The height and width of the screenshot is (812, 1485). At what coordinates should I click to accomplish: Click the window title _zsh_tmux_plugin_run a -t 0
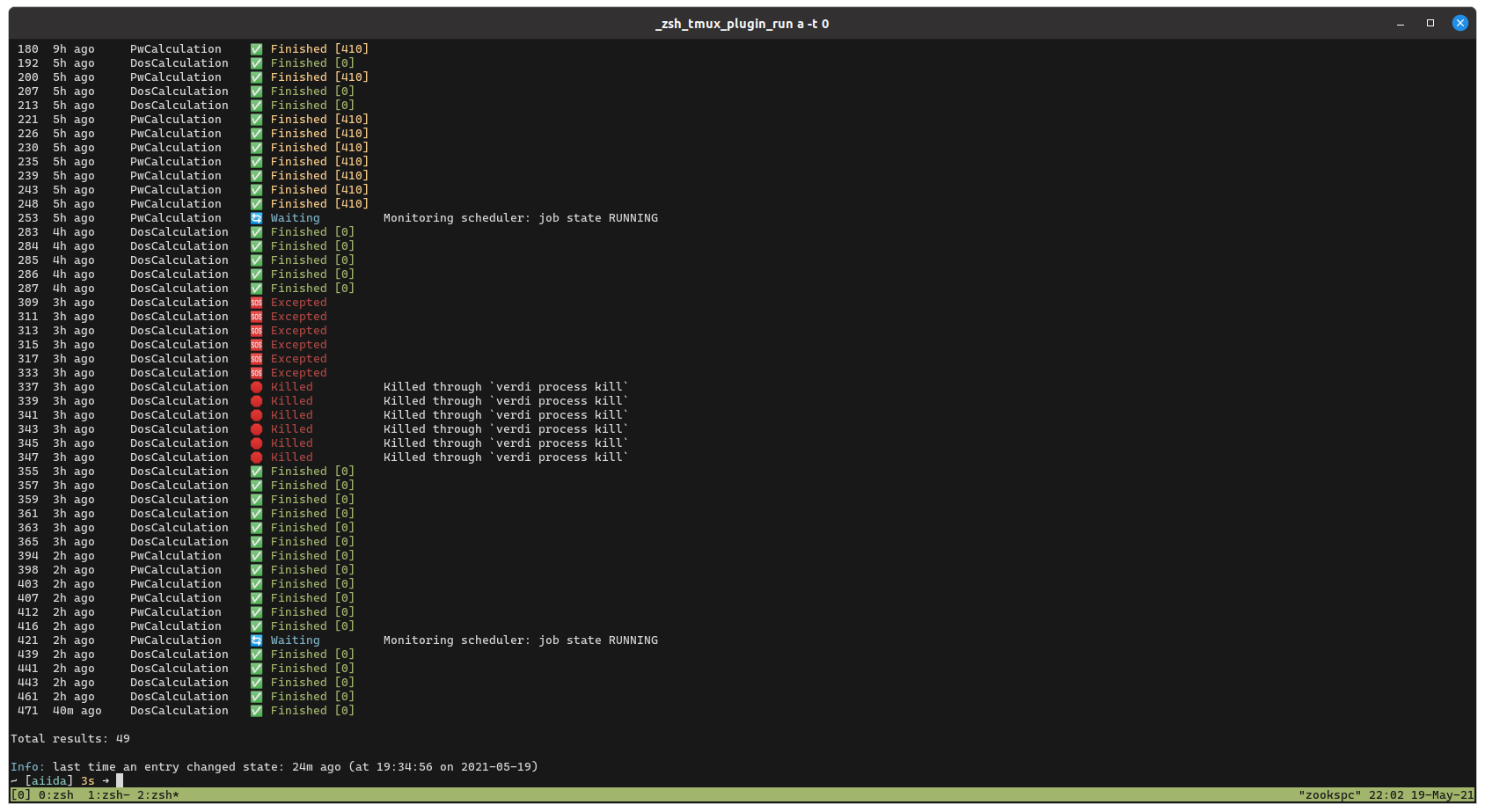point(742,24)
